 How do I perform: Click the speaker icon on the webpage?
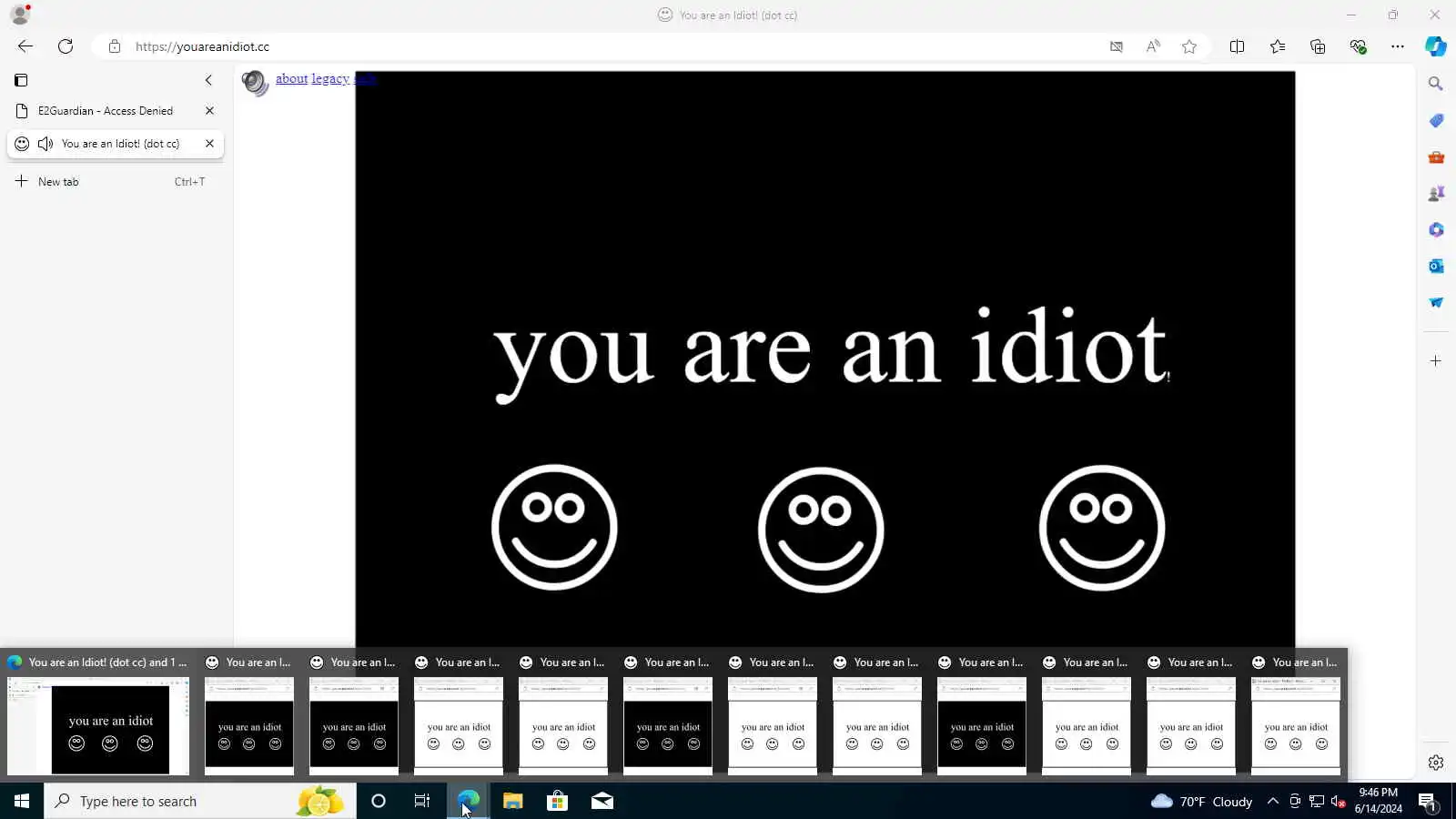[256, 83]
